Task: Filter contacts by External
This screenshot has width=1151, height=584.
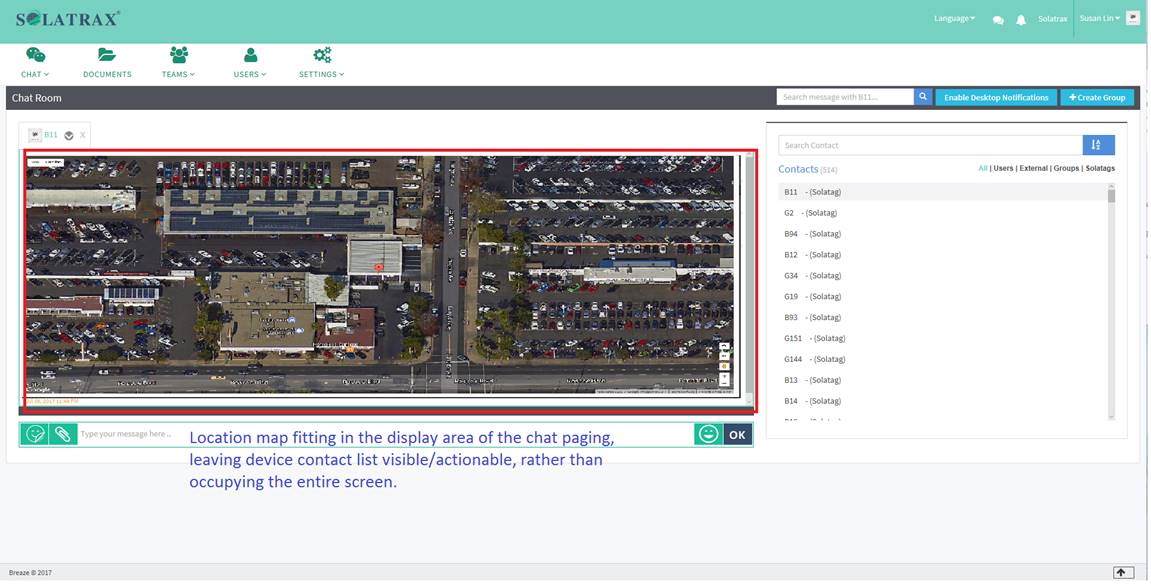Action: tap(1034, 168)
